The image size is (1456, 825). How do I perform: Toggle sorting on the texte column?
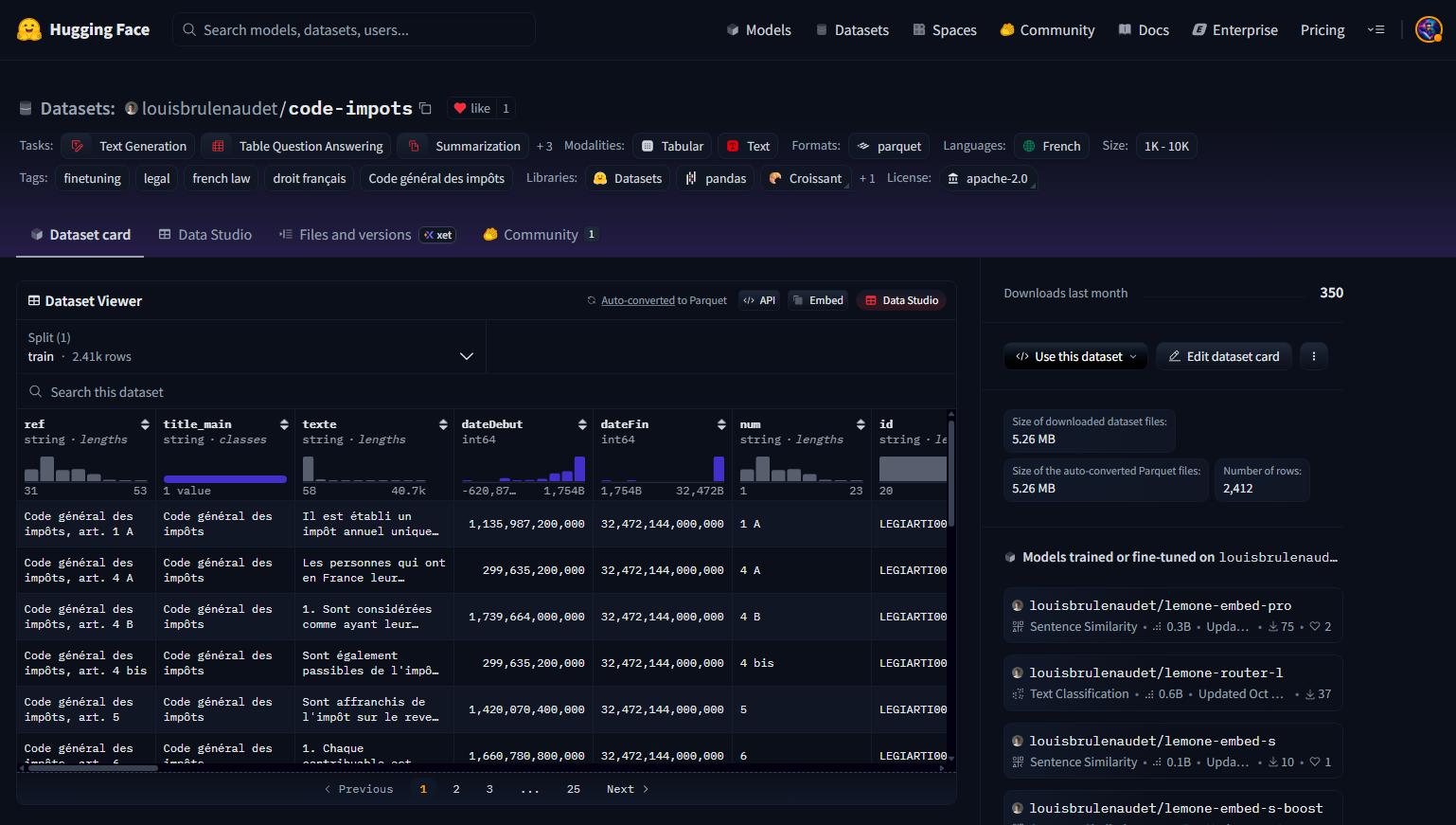(x=443, y=424)
